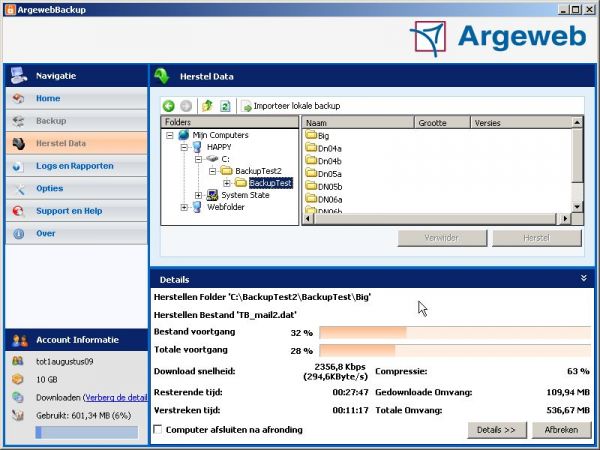
Task: Collapse the HAPPY tree node
Action: pos(184,147)
